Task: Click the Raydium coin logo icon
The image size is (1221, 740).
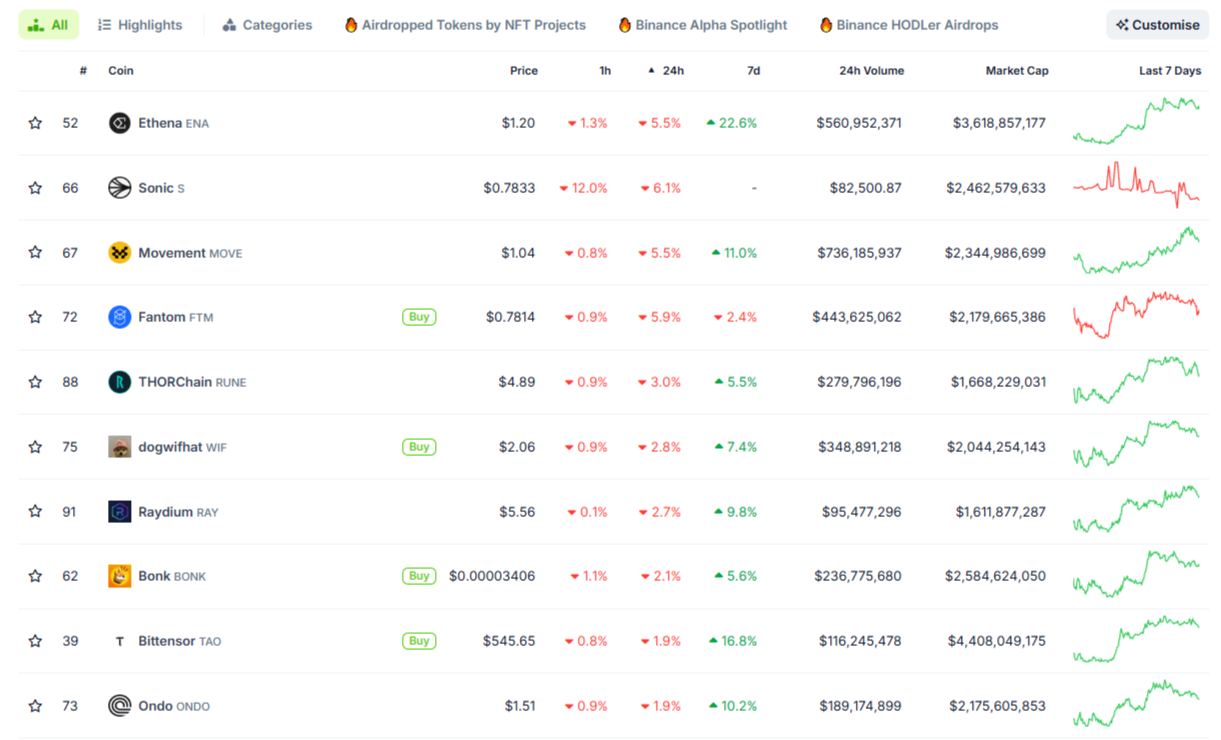Action: pos(119,512)
